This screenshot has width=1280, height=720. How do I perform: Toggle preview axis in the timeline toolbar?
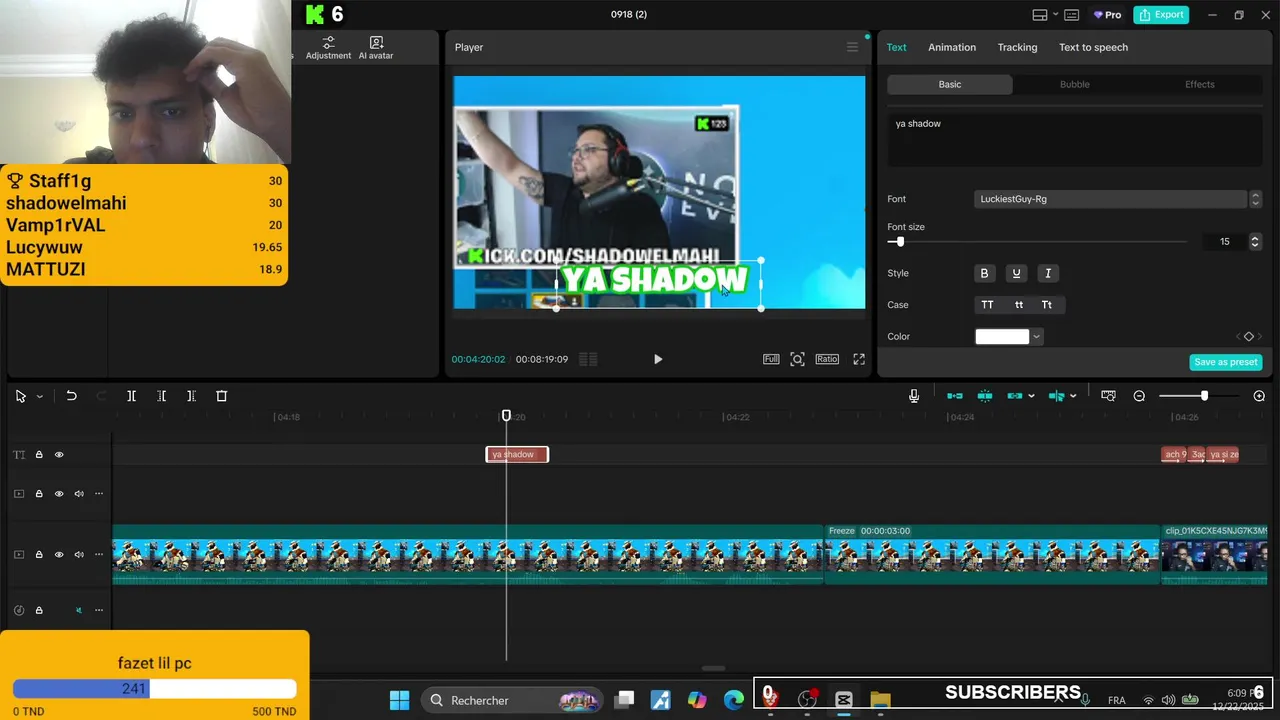pyautogui.click(x=1056, y=396)
